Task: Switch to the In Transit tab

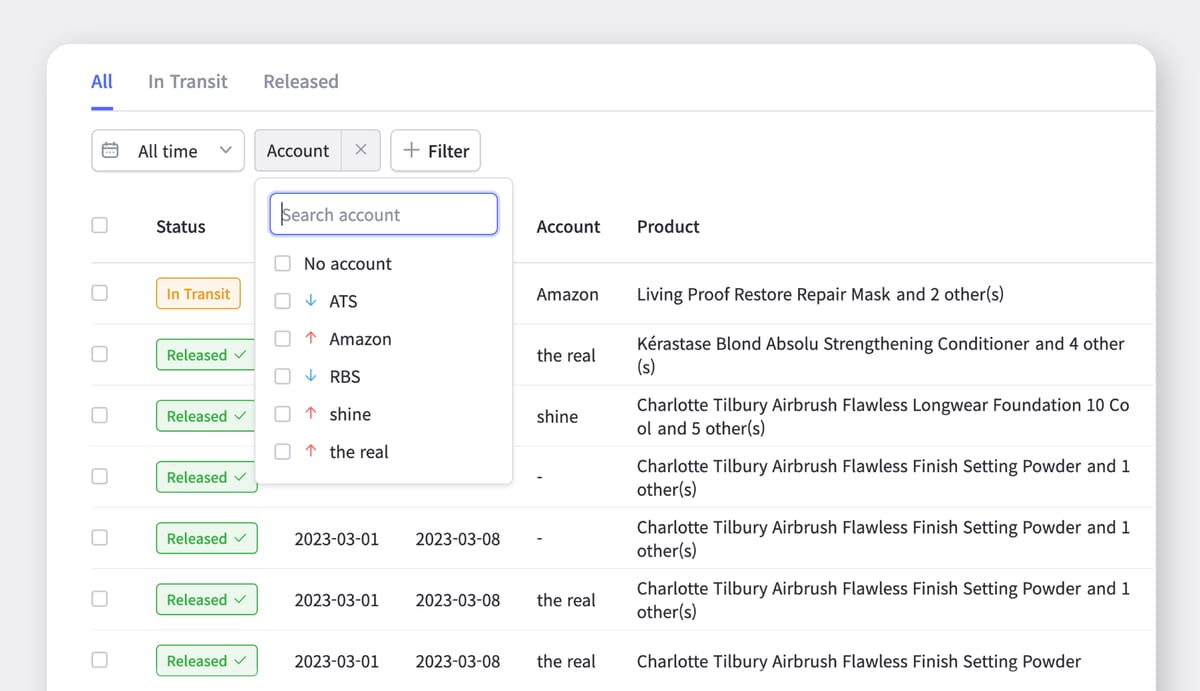Action: 188,82
